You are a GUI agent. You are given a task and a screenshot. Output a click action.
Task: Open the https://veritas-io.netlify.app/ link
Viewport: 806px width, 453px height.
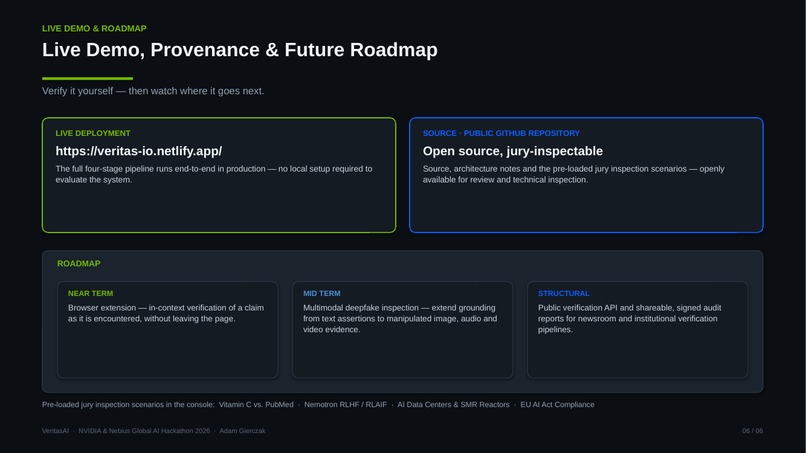139,151
